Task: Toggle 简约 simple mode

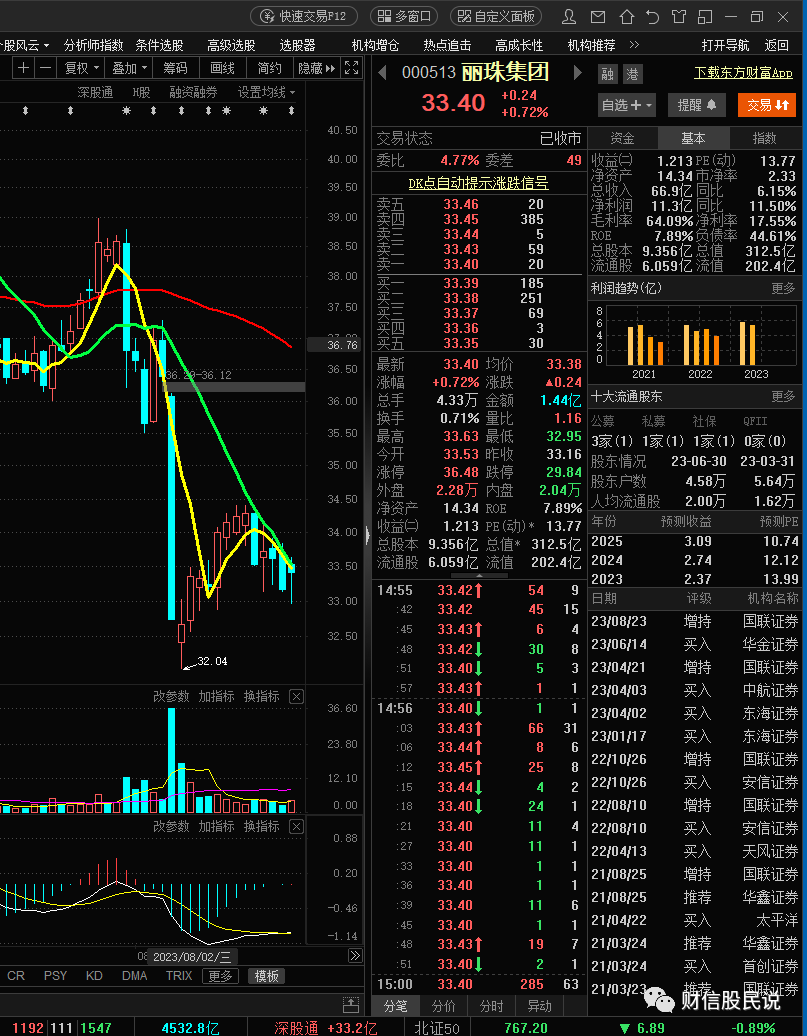Action: pyautogui.click(x=269, y=67)
